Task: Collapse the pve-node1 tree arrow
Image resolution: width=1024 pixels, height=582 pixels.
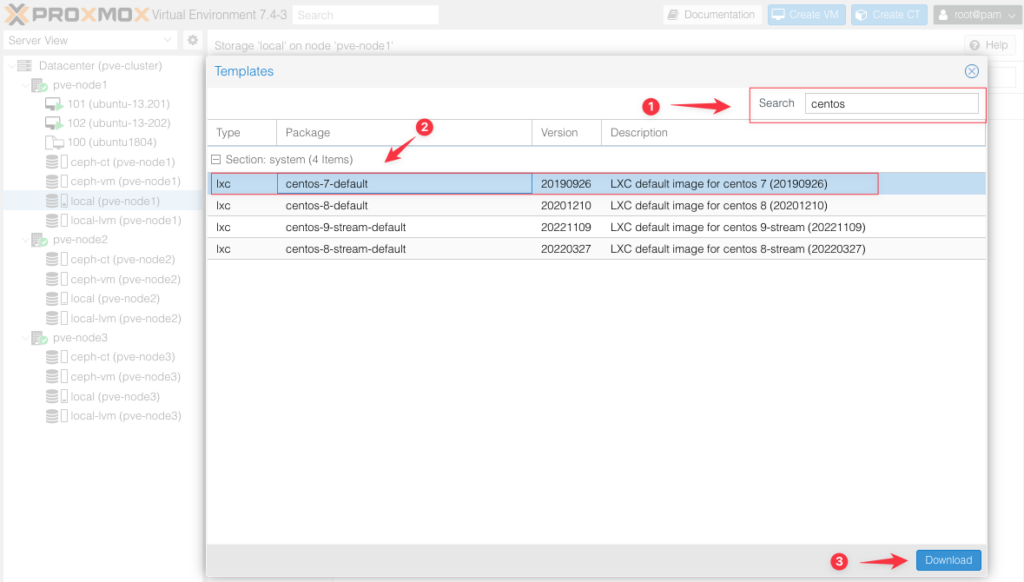Action: [25, 85]
